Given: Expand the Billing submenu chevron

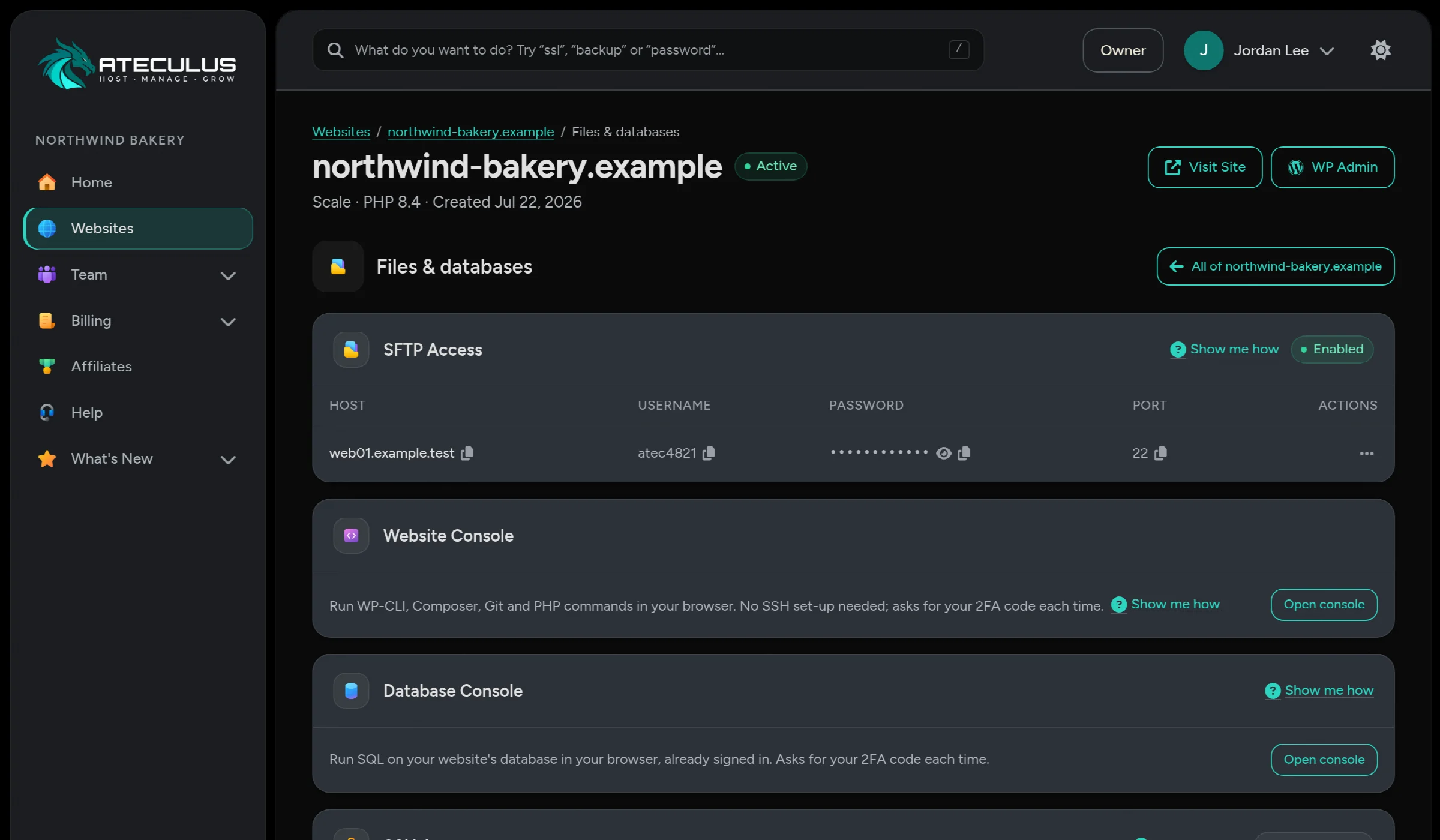Looking at the screenshot, I should [x=228, y=322].
